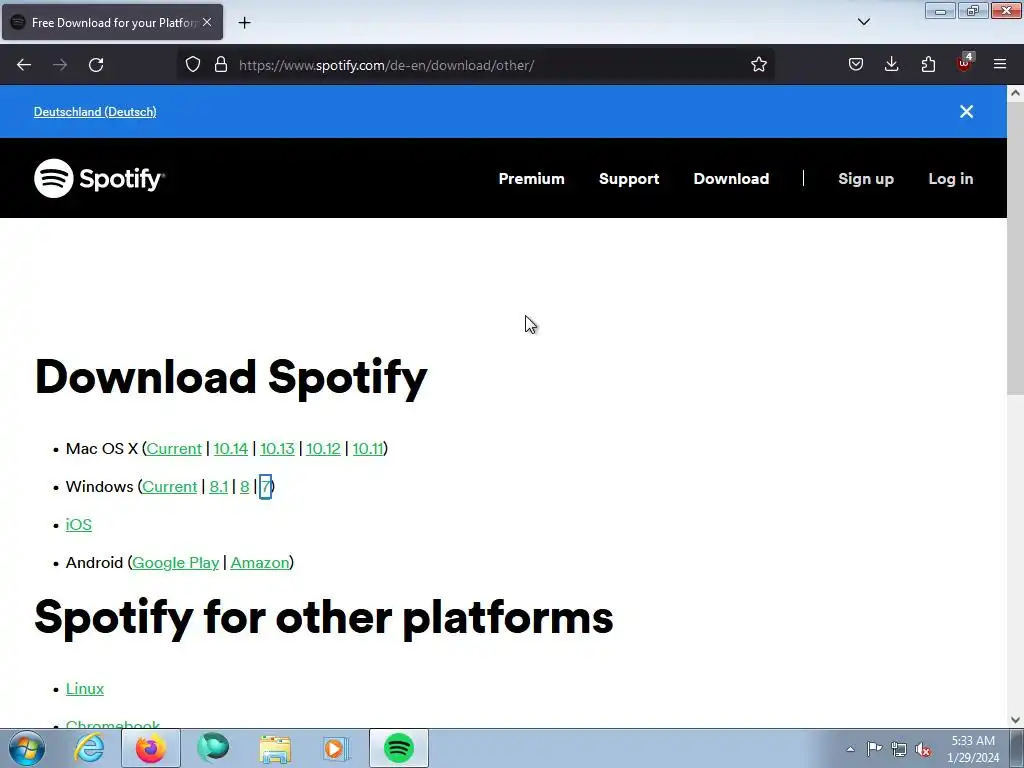Open the Support navigation item
Image resolution: width=1024 pixels, height=768 pixels.
(629, 179)
